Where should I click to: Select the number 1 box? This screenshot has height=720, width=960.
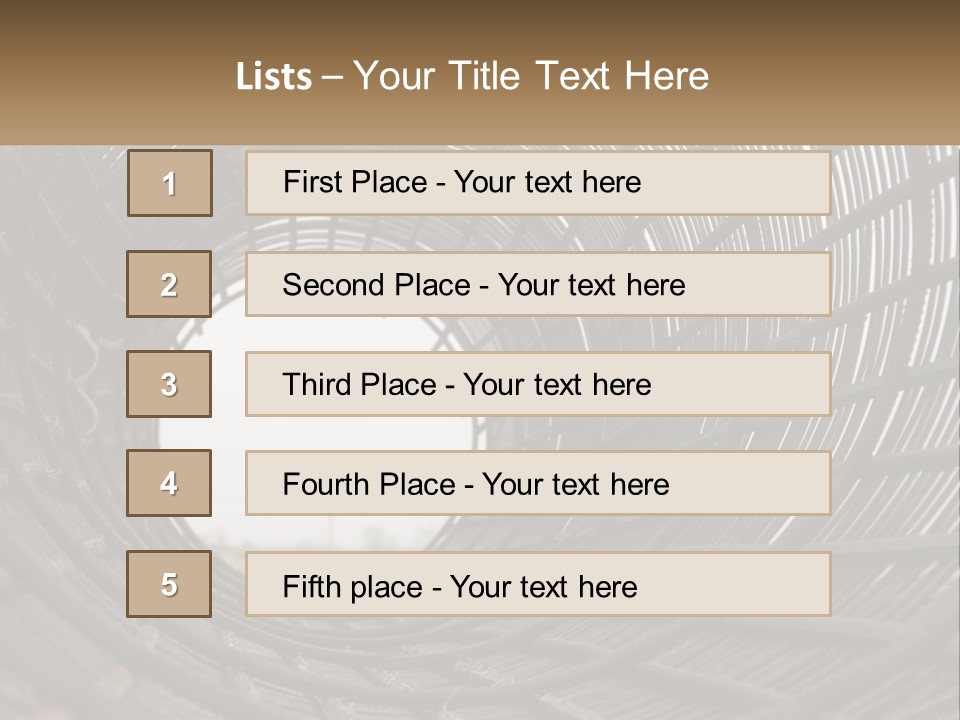[170, 183]
